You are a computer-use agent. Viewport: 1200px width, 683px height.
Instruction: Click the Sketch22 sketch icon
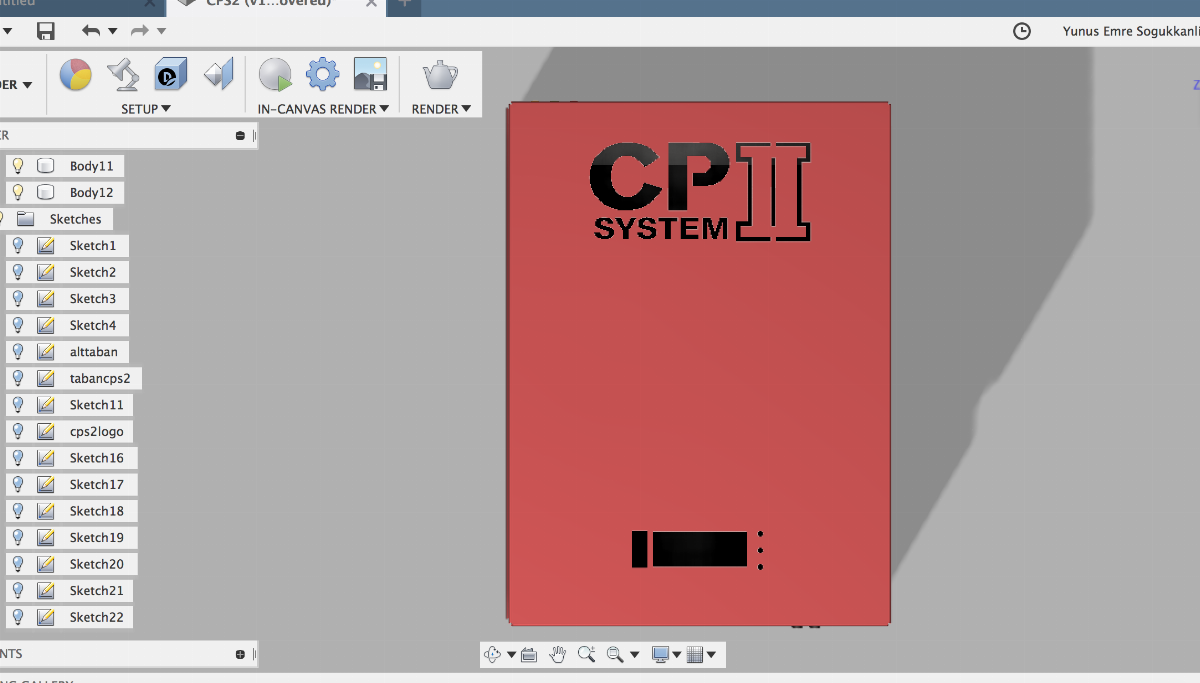(x=45, y=617)
